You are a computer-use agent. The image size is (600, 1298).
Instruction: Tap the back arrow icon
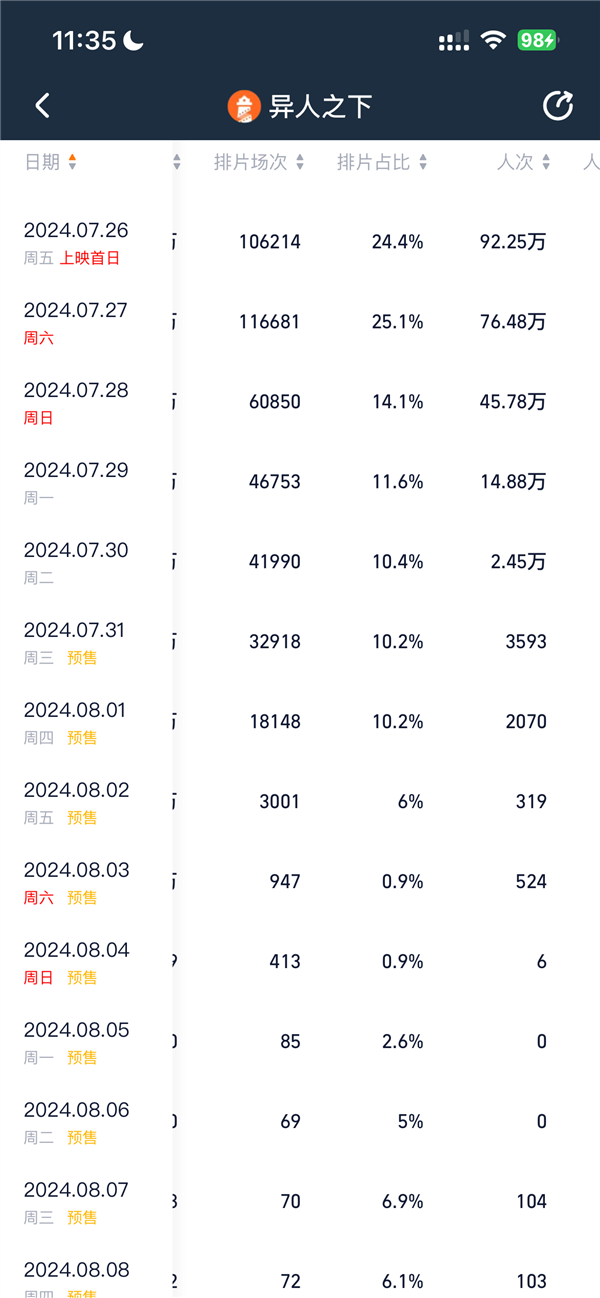[x=42, y=106]
